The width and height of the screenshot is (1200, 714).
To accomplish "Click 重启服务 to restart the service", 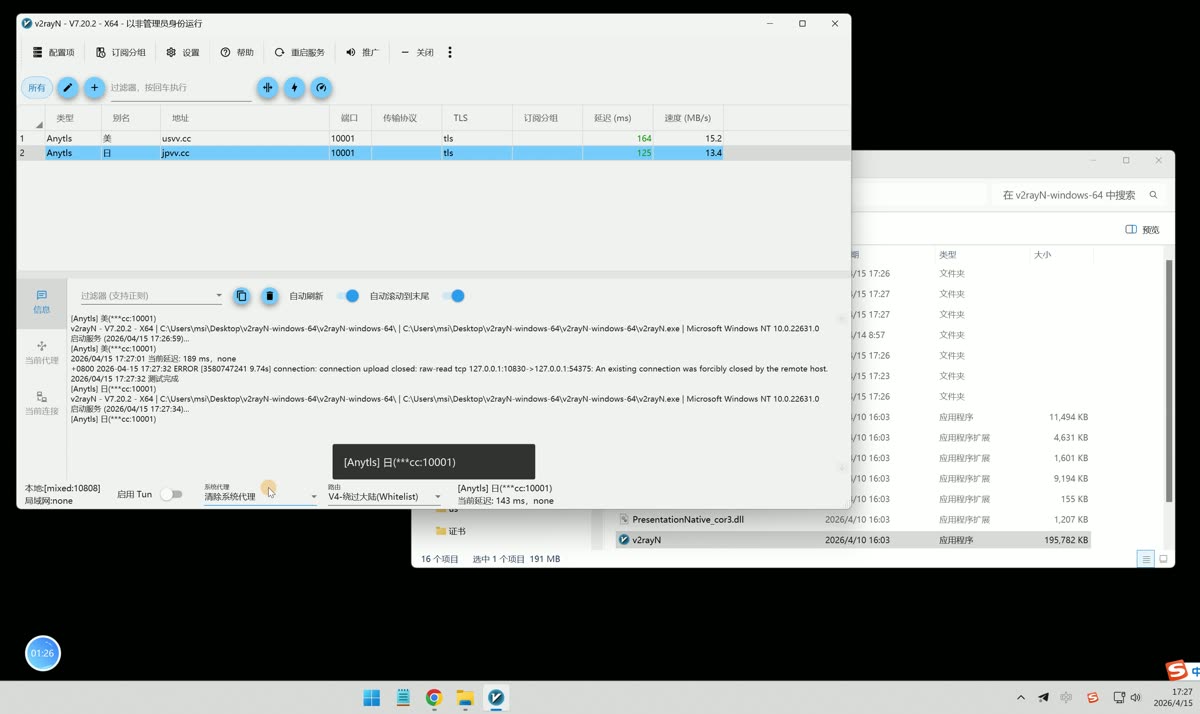I will coord(299,52).
